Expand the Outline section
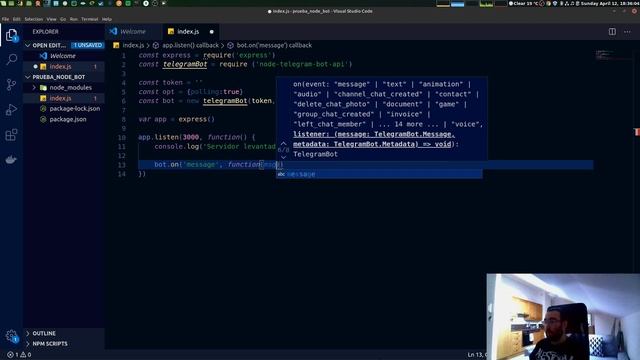 (44, 333)
